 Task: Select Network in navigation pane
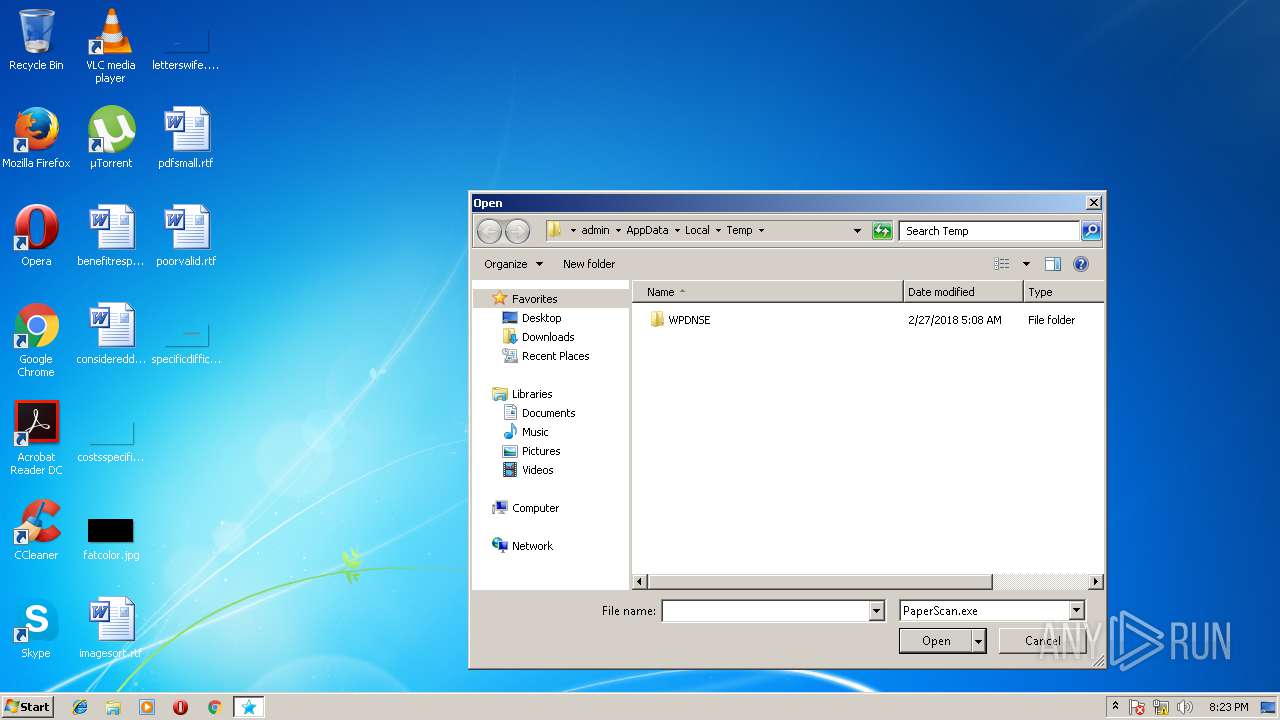[x=532, y=546]
